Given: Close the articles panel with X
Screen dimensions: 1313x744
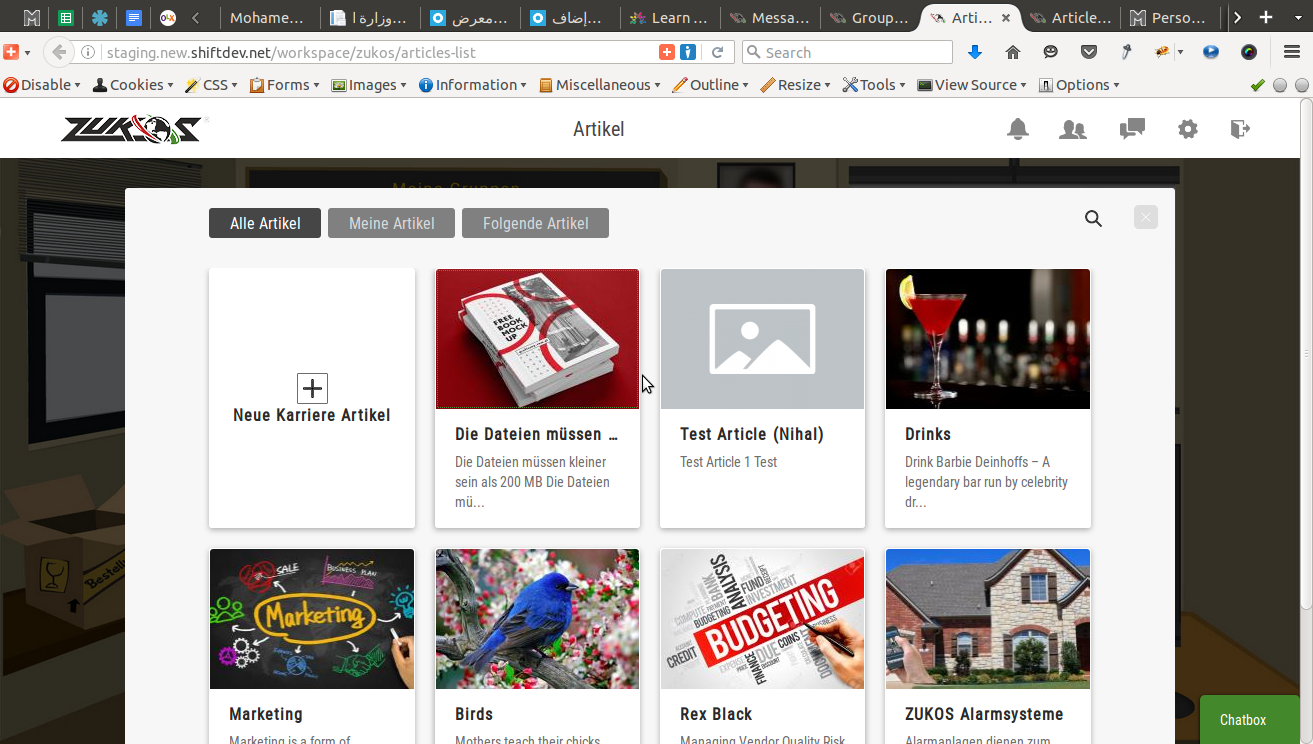Looking at the screenshot, I should [1146, 217].
